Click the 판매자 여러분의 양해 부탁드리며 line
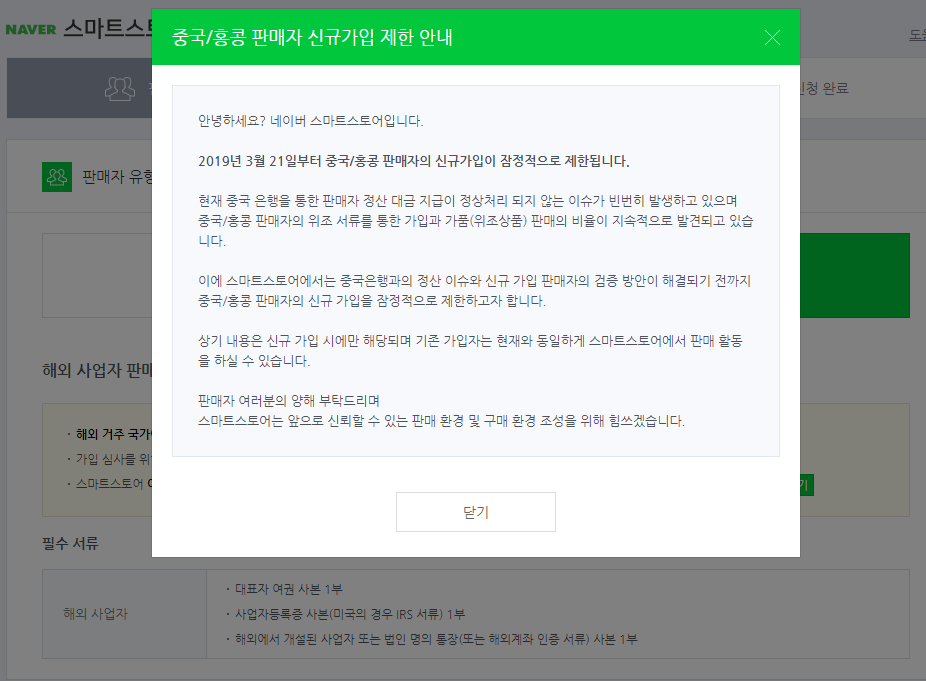926x681 pixels. [x=289, y=401]
